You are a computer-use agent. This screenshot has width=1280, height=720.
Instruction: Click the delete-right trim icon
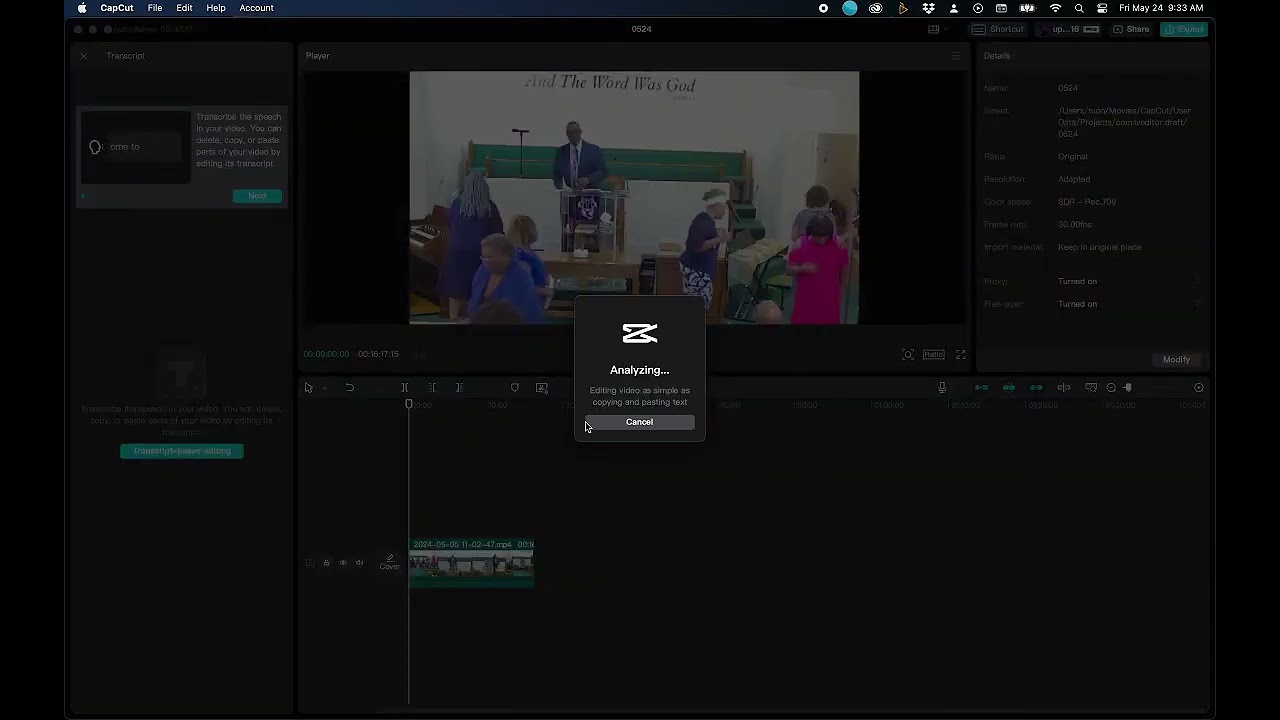[459, 388]
